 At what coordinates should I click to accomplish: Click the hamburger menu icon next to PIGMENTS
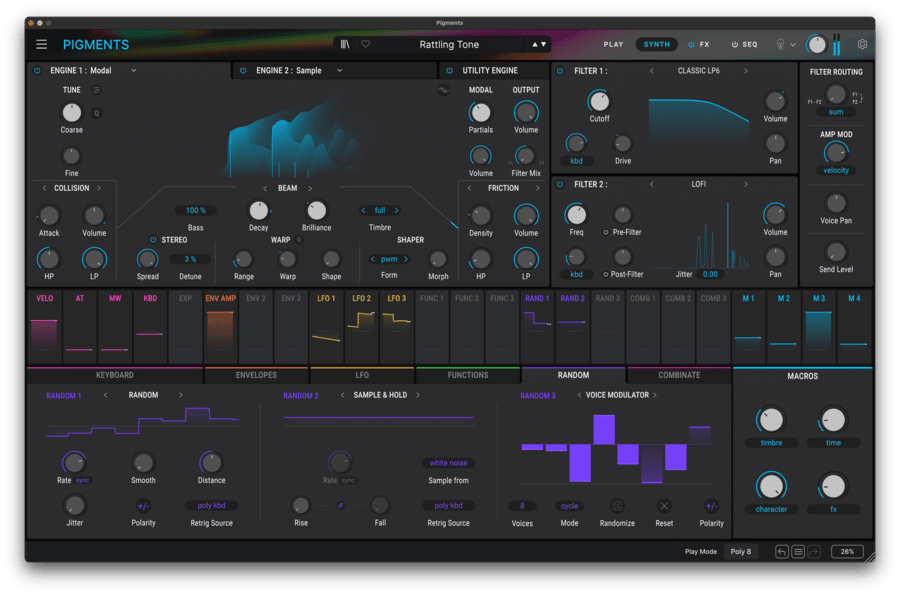pos(41,44)
